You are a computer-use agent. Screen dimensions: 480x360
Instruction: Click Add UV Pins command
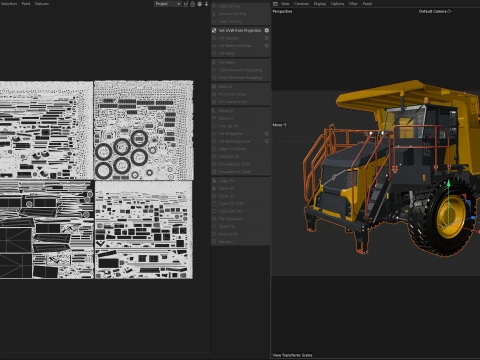click(240, 6)
